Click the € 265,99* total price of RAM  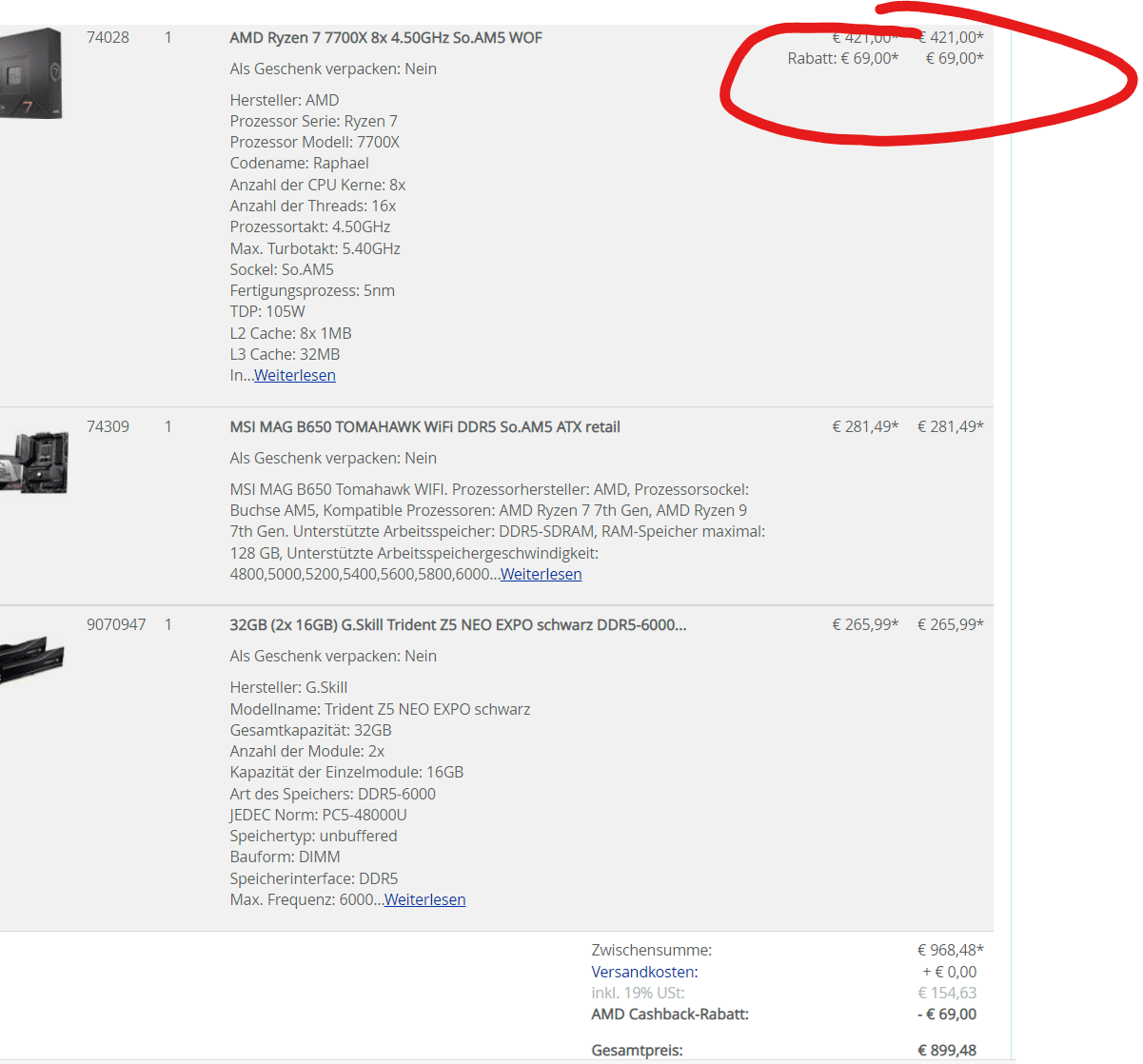pyautogui.click(x=951, y=624)
